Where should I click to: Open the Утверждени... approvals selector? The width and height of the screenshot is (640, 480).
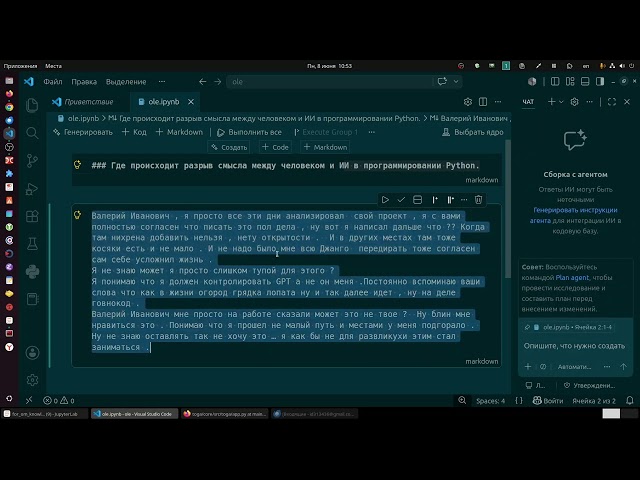(589, 385)
